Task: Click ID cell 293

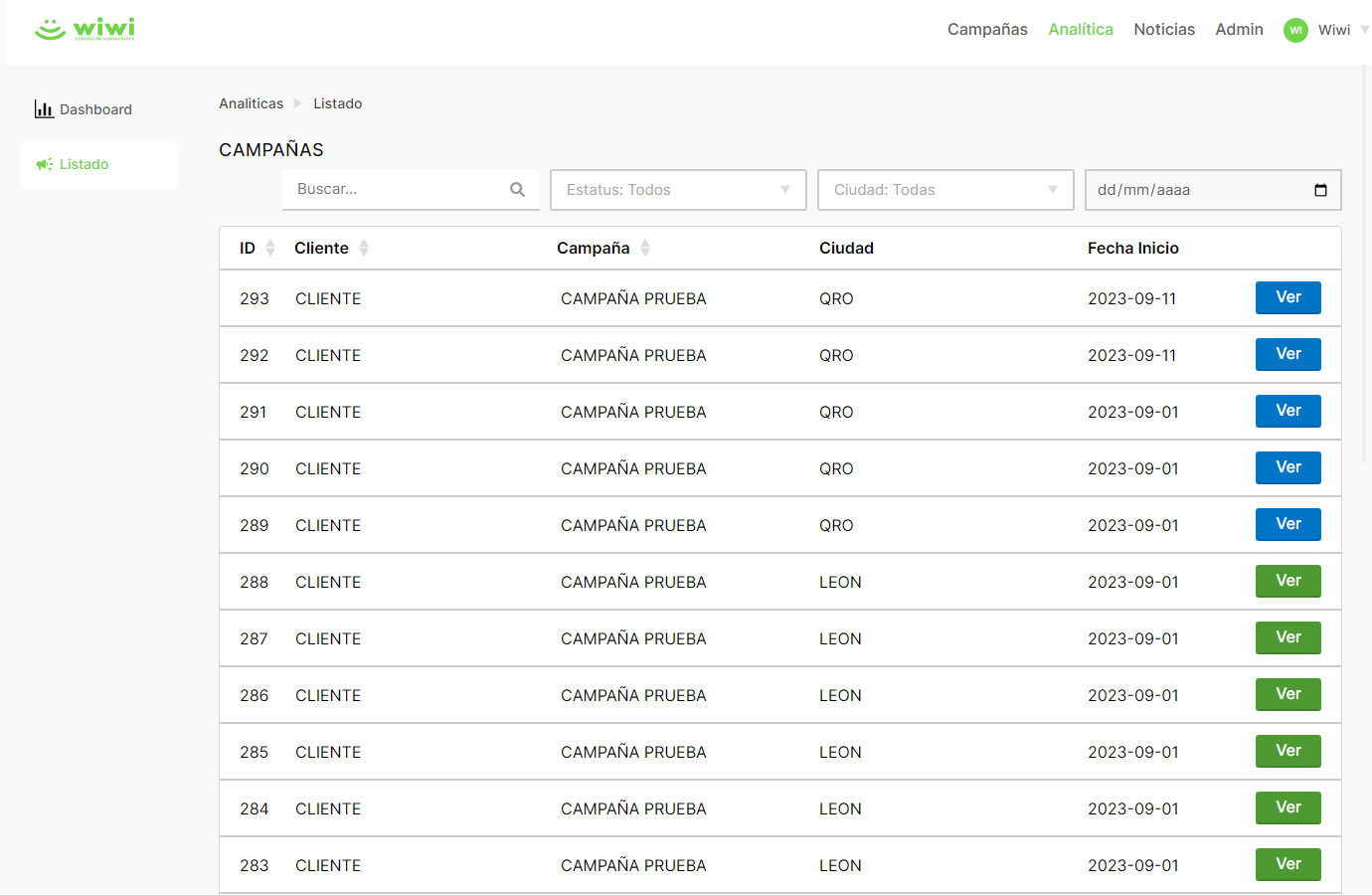Action: point(255,298)
